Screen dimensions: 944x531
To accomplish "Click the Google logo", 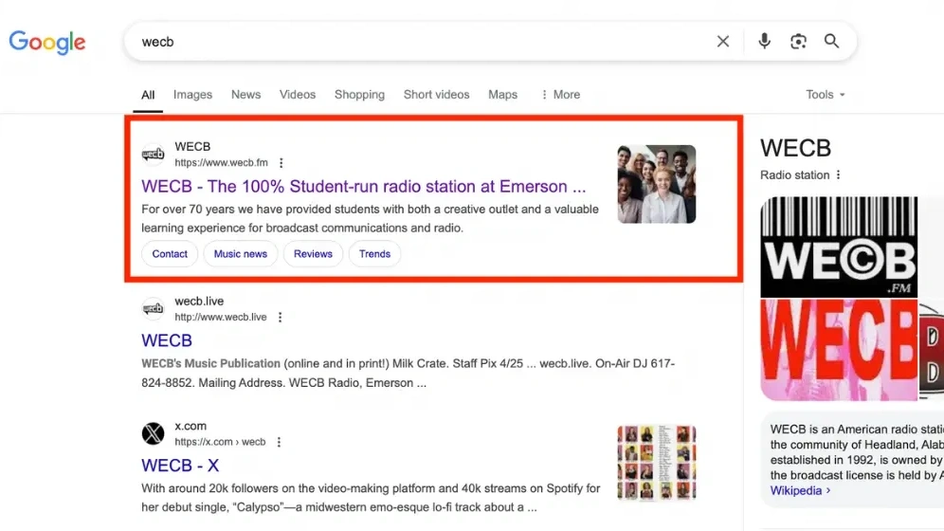I will tap(47, 42).
